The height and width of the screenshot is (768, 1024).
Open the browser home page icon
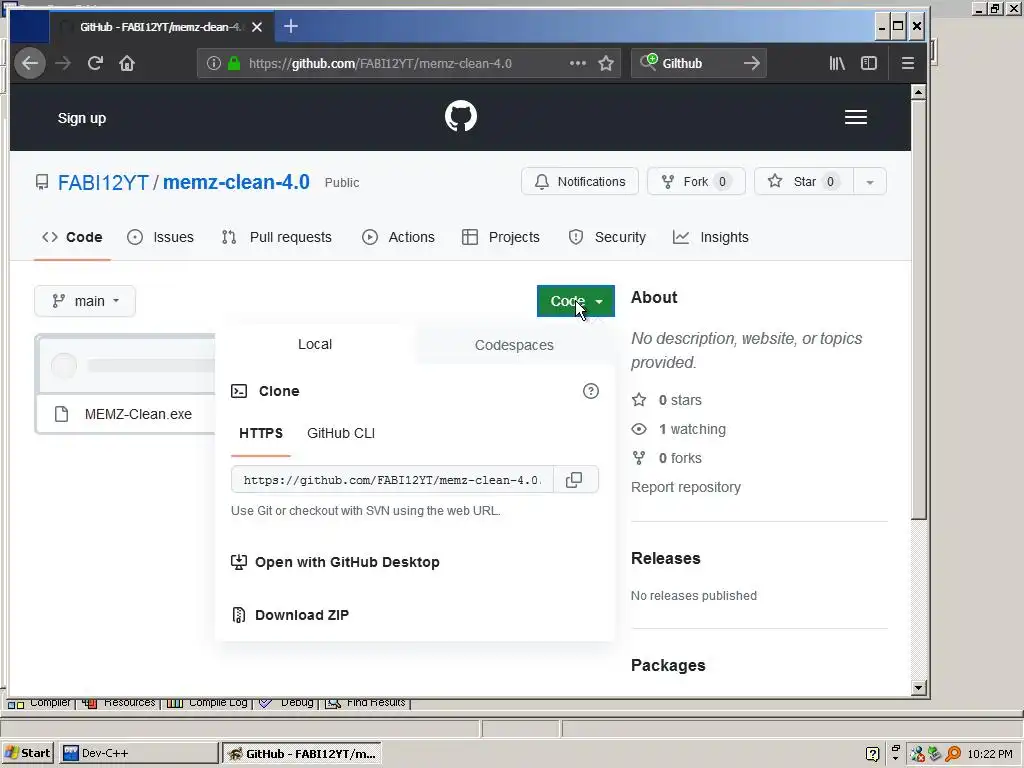click(x=127, y=63)
